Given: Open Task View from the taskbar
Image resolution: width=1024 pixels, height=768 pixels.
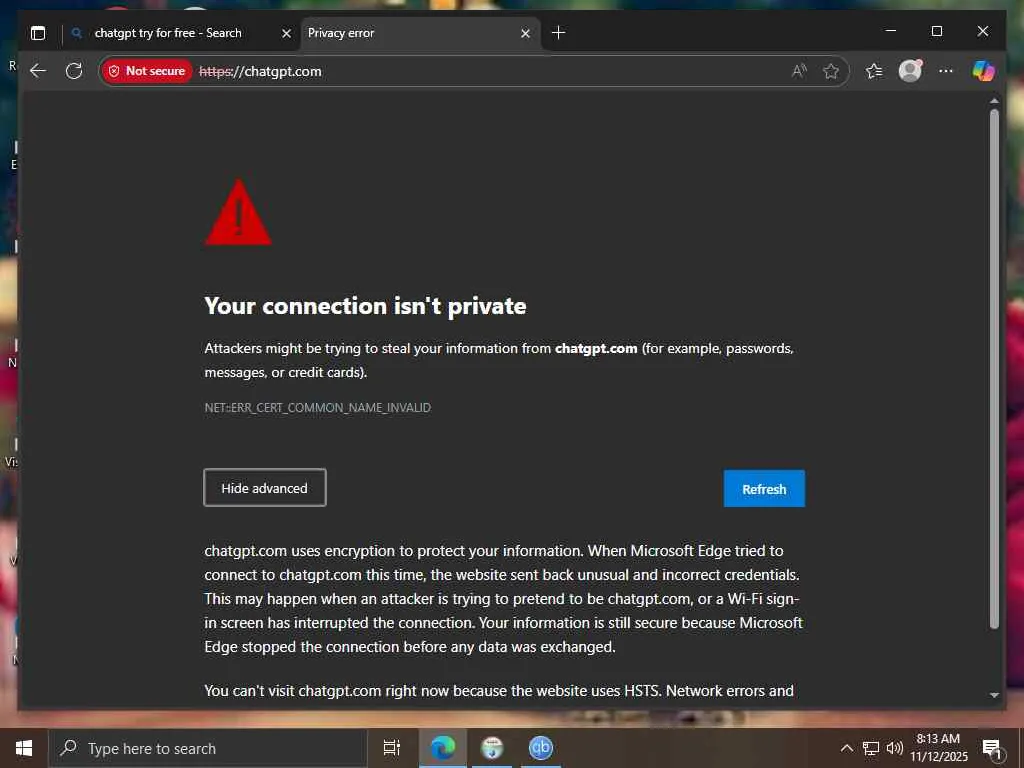Looking at the screenshot, I should [392, 748].
